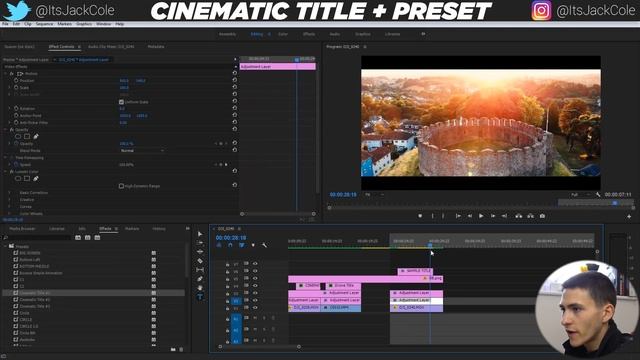The image size is (640, 360).
Task: Collapse the Opacity effect group
Action: point(6,129)
